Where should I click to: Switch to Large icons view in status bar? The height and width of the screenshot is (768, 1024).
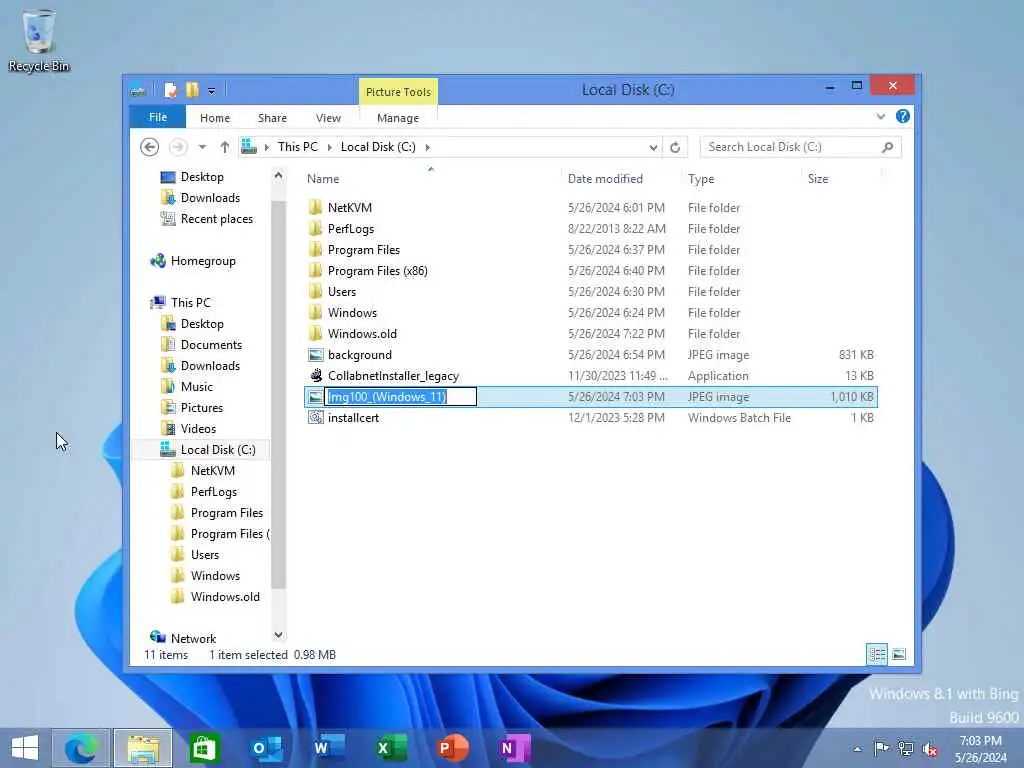pos(899,654)
